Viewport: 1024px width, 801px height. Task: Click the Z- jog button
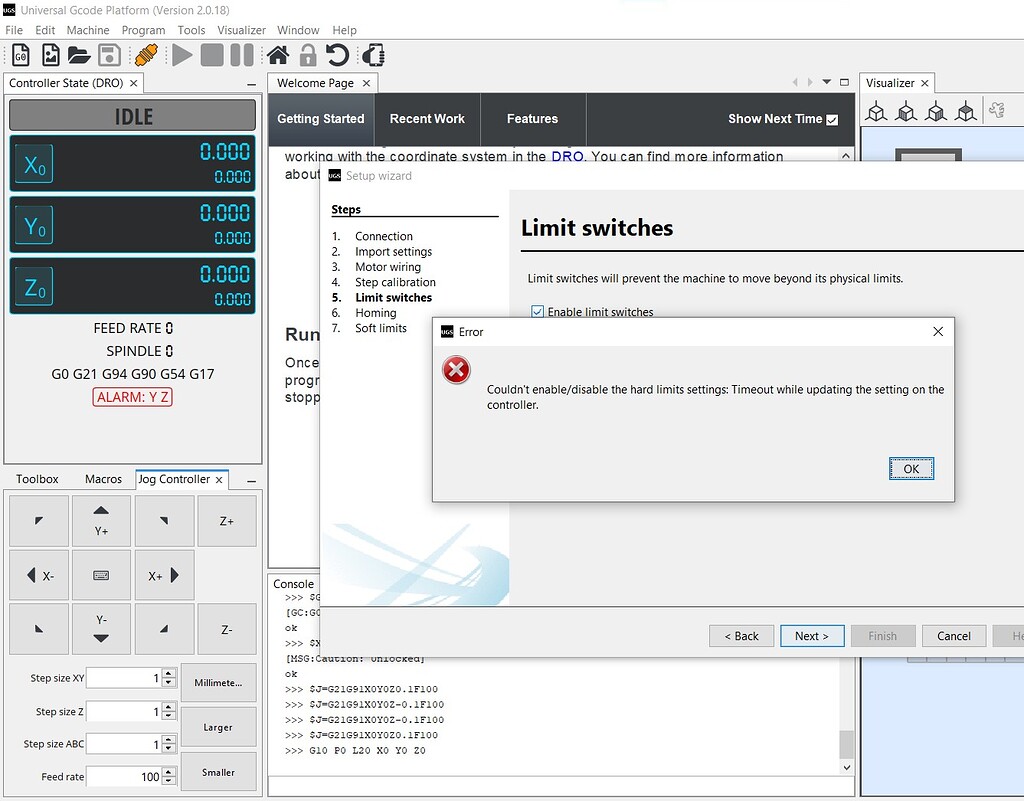(x=227, y=629)
